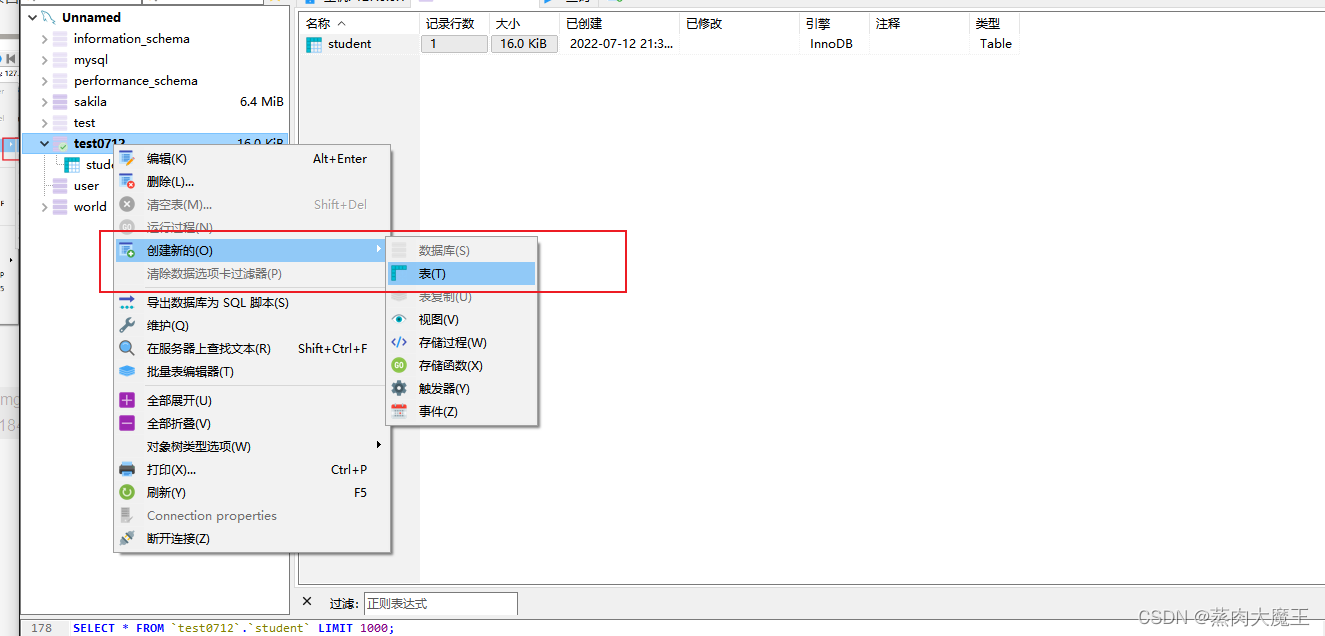This screenshot has height=636, width=1325.
Task: Click the refresh icon for 刷新(Y)
Action: pos(128,492)
